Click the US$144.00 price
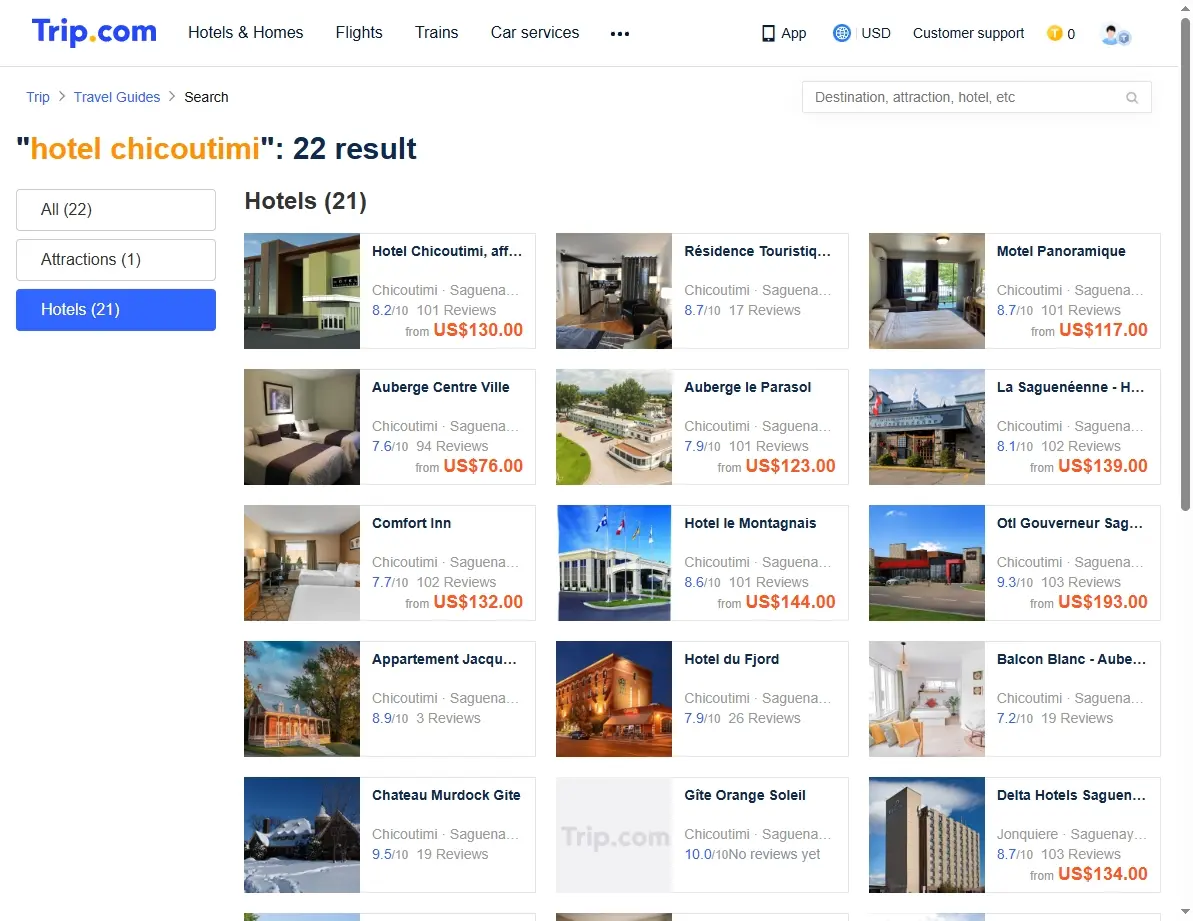The image size is (1193, 921). point(791,602)
